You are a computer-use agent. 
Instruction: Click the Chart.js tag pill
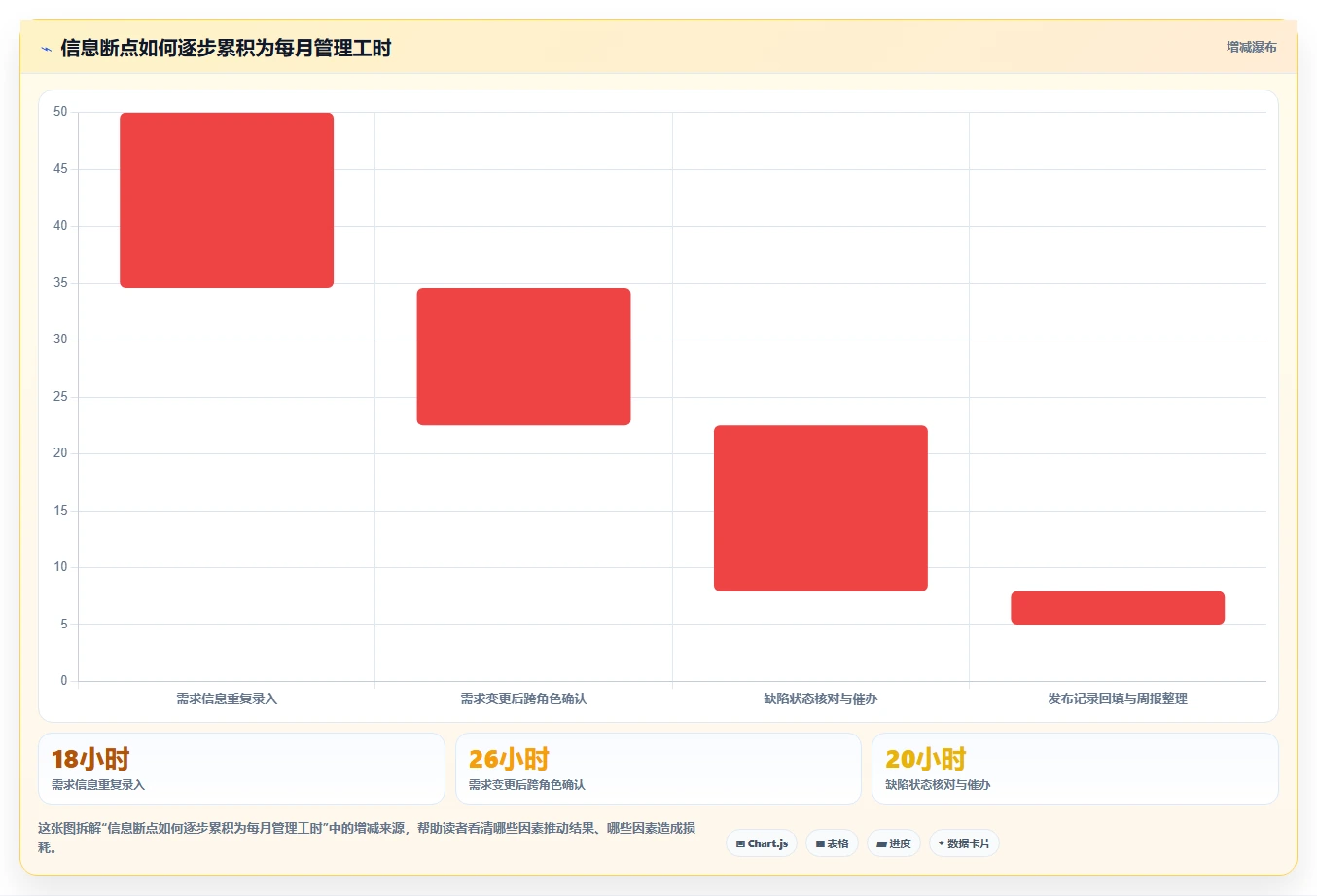coord(762,843)
